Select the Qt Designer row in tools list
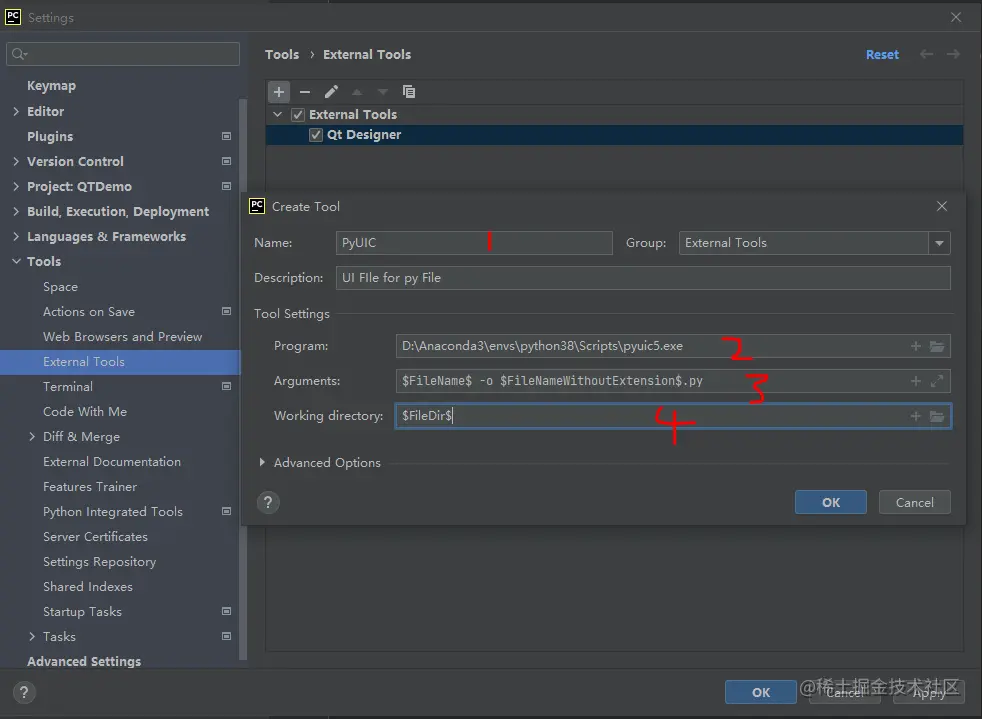 coord(614,135)
